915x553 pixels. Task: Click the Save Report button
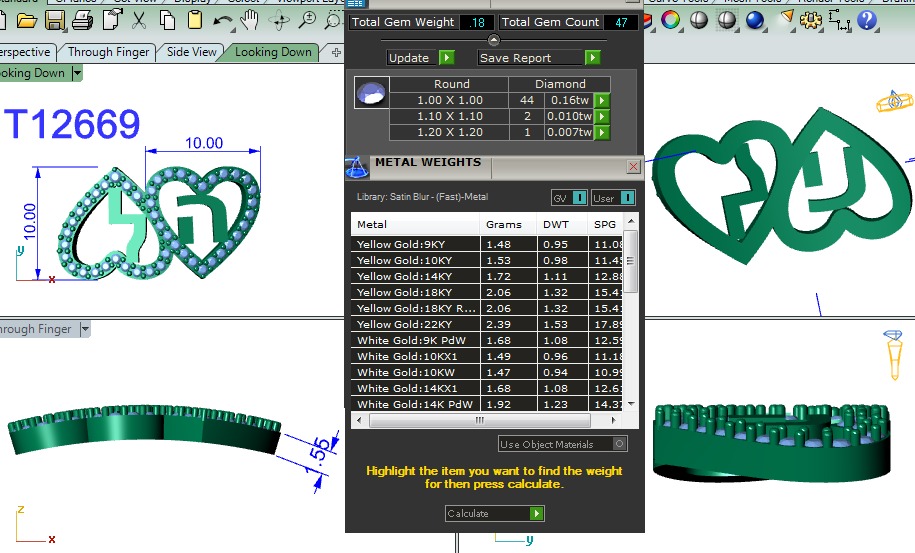(x=540, y=58)
